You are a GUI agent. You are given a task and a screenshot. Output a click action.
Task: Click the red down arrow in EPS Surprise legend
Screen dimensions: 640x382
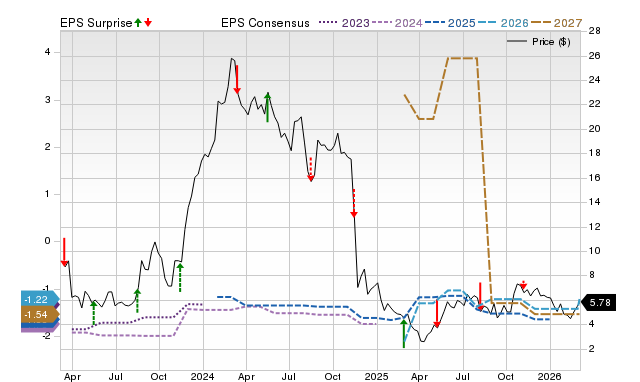(148, 23)
